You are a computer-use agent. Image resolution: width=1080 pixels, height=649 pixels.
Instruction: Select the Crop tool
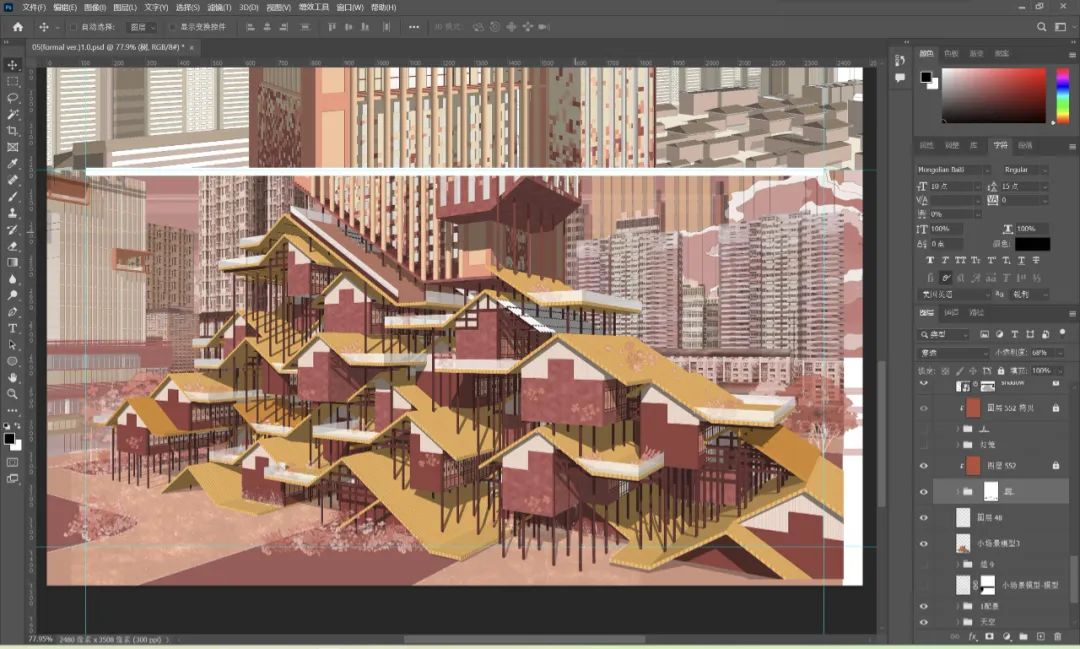(x=12, y=131)
